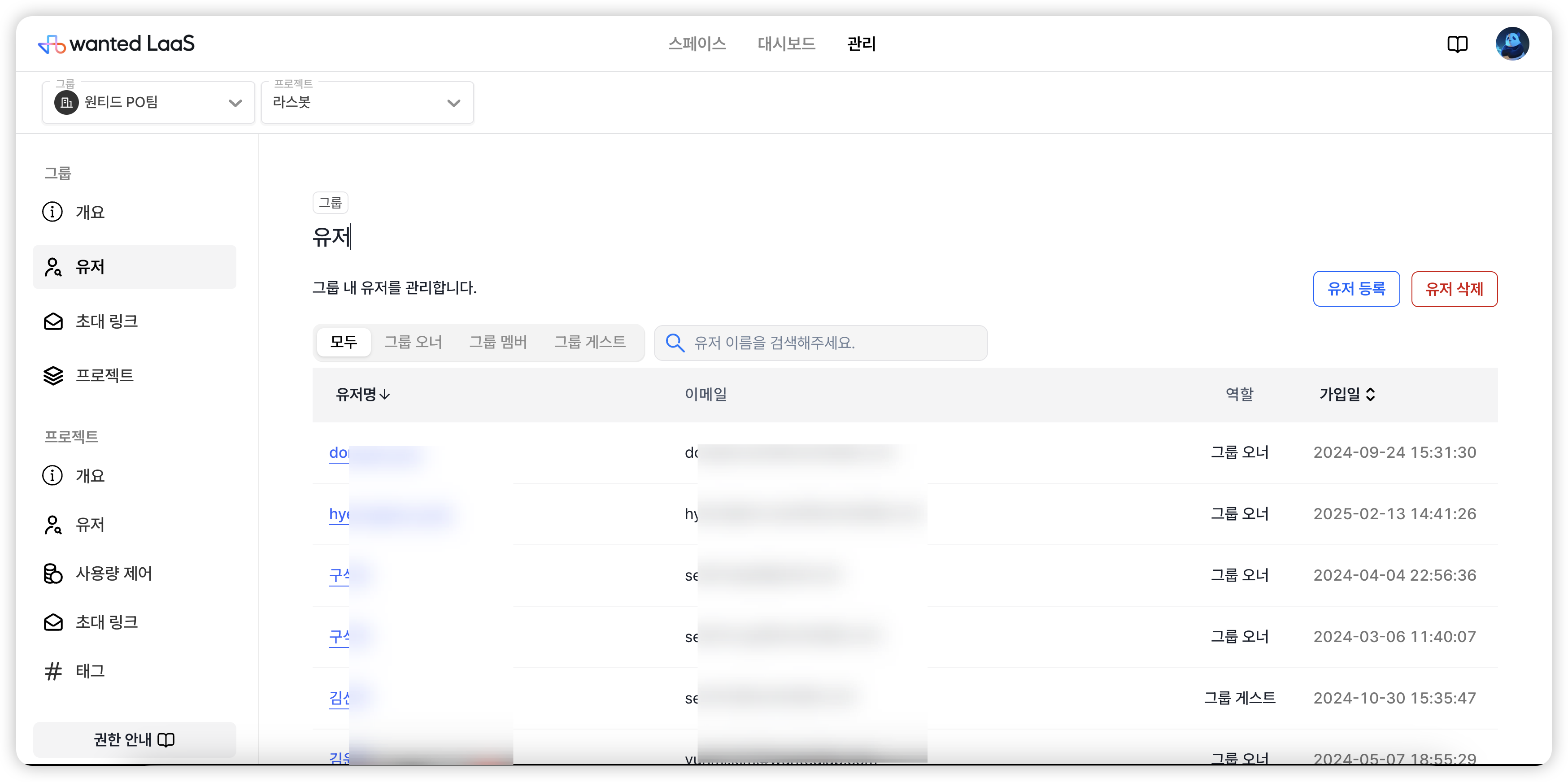Screen dimensions: 1568x782
Task: Open the profile avatar menu
Action: pos(1512,44)
